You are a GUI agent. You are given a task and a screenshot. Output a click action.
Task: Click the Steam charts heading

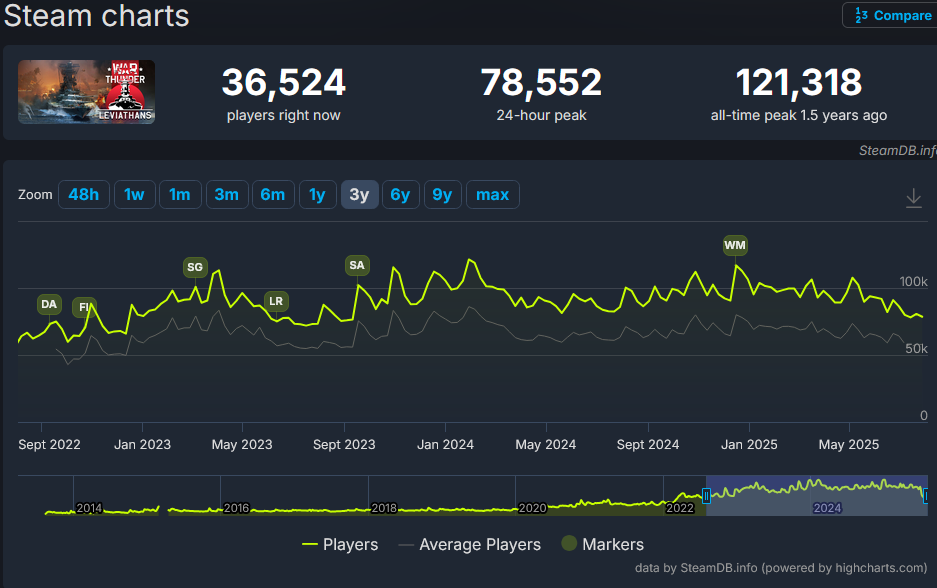(x=96, y=16)
